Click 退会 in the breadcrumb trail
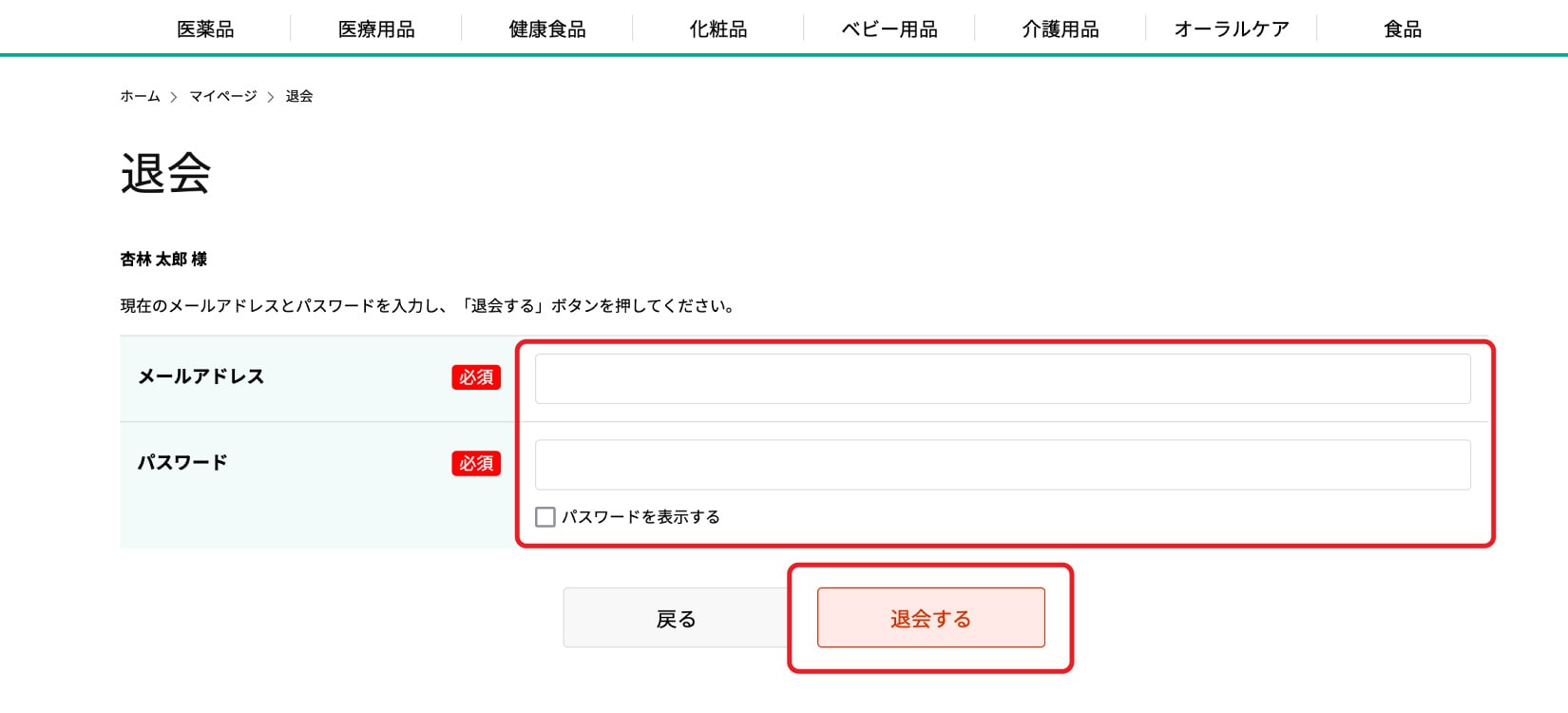 (298, 95)
